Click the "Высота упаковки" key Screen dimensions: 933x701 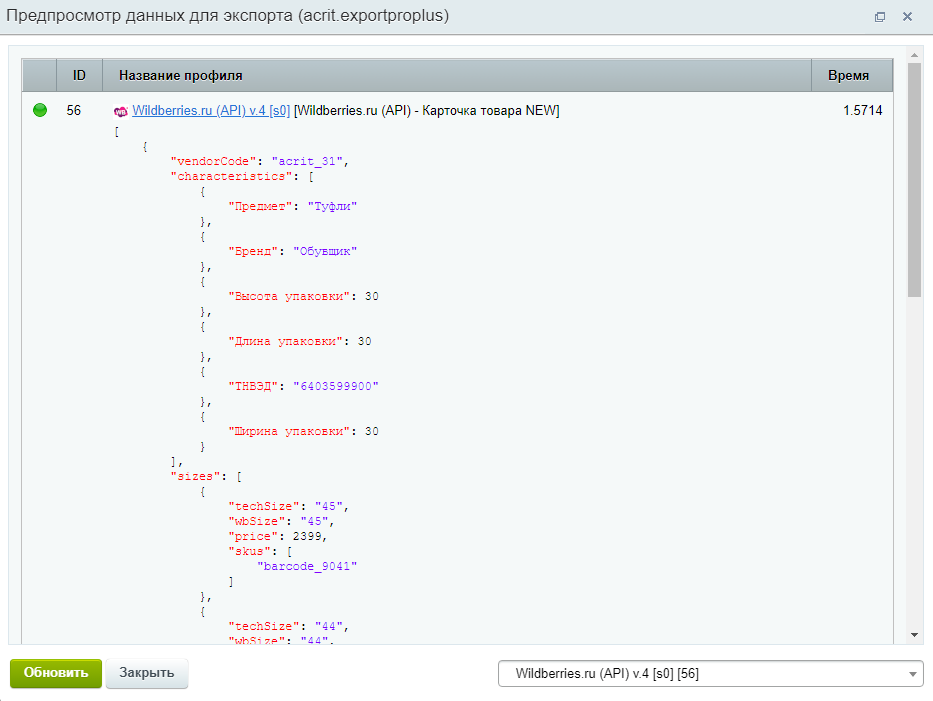point(289,296)
